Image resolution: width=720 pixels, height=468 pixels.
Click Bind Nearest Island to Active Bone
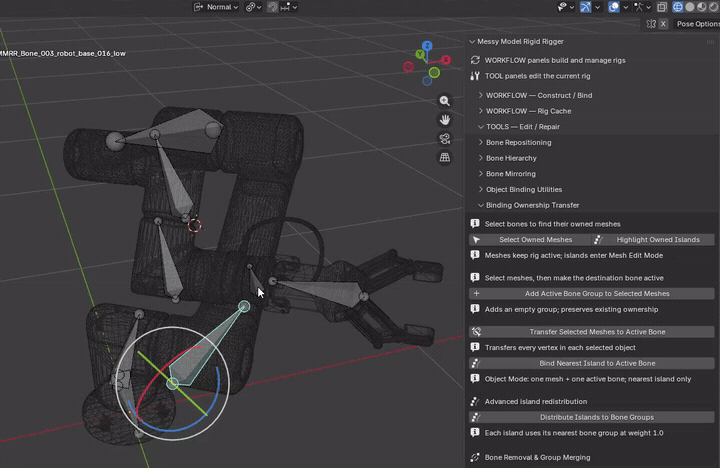point(592,363)
